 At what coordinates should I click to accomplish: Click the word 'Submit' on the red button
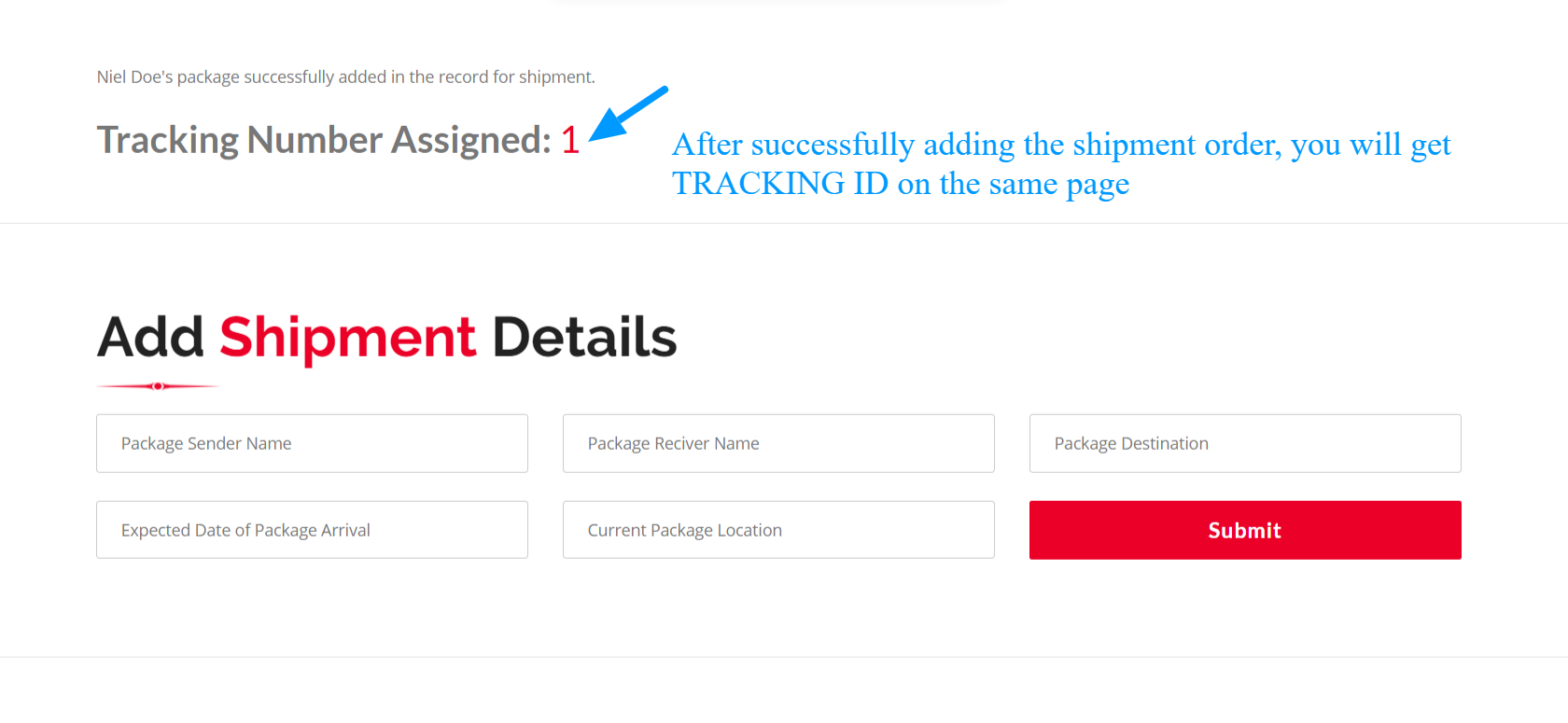point(1245,530)
